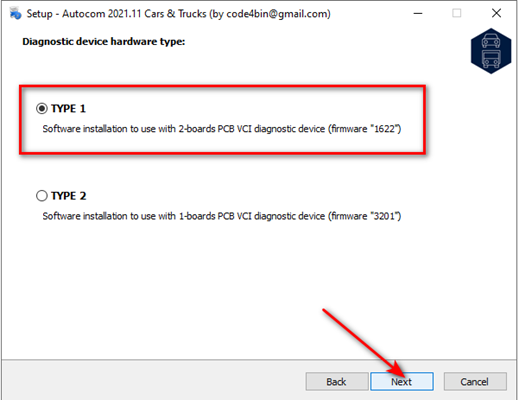Screen dimensions: 519x400
Task: Select the TYPE 1 radio button
Action: point(42,108)
